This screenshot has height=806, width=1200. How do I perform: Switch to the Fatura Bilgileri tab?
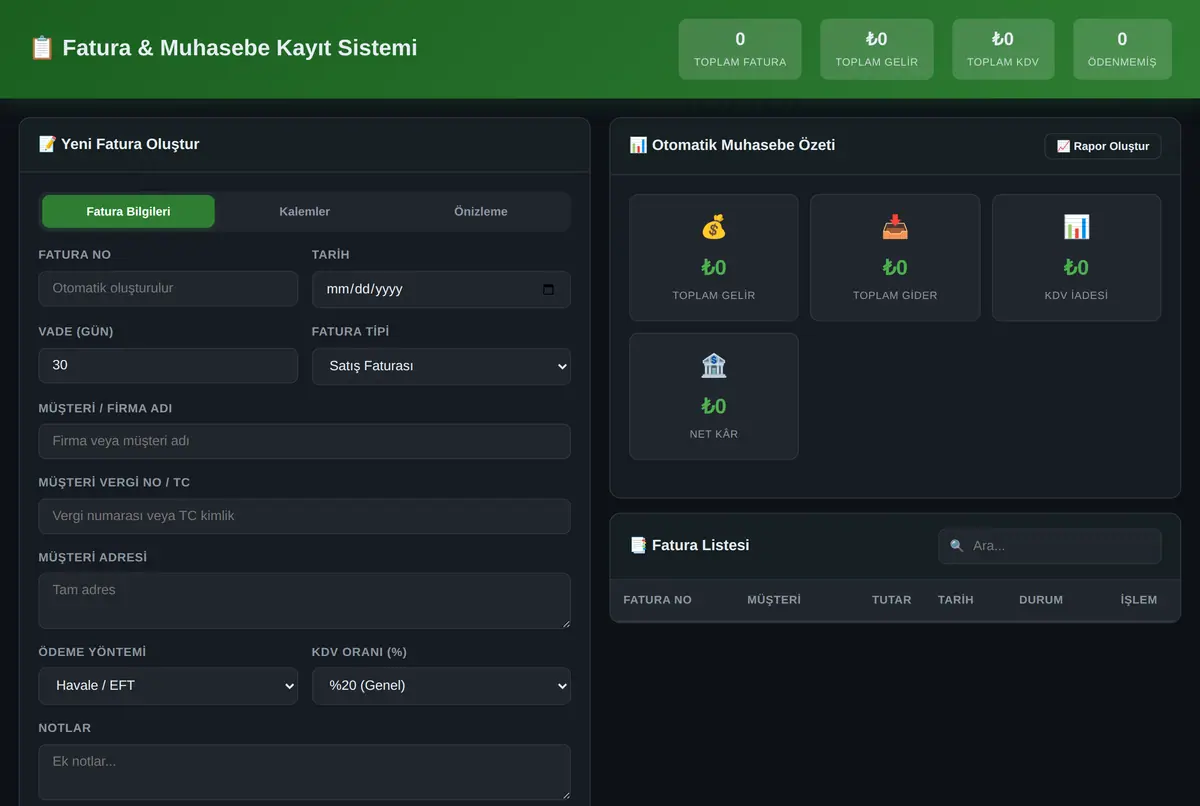tap(128, 212)
